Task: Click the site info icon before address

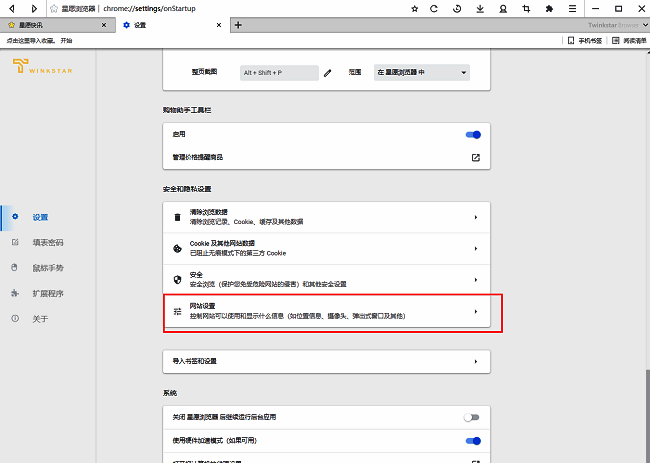Action: [54, 9]
